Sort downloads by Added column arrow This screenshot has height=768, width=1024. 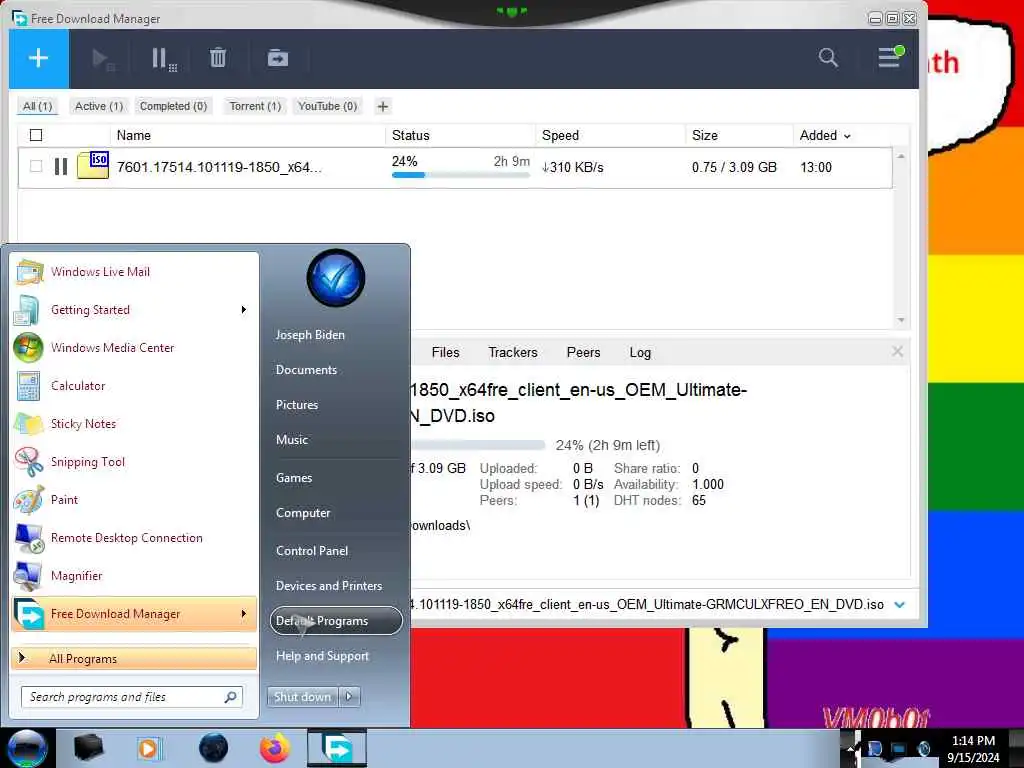point(847,136)
